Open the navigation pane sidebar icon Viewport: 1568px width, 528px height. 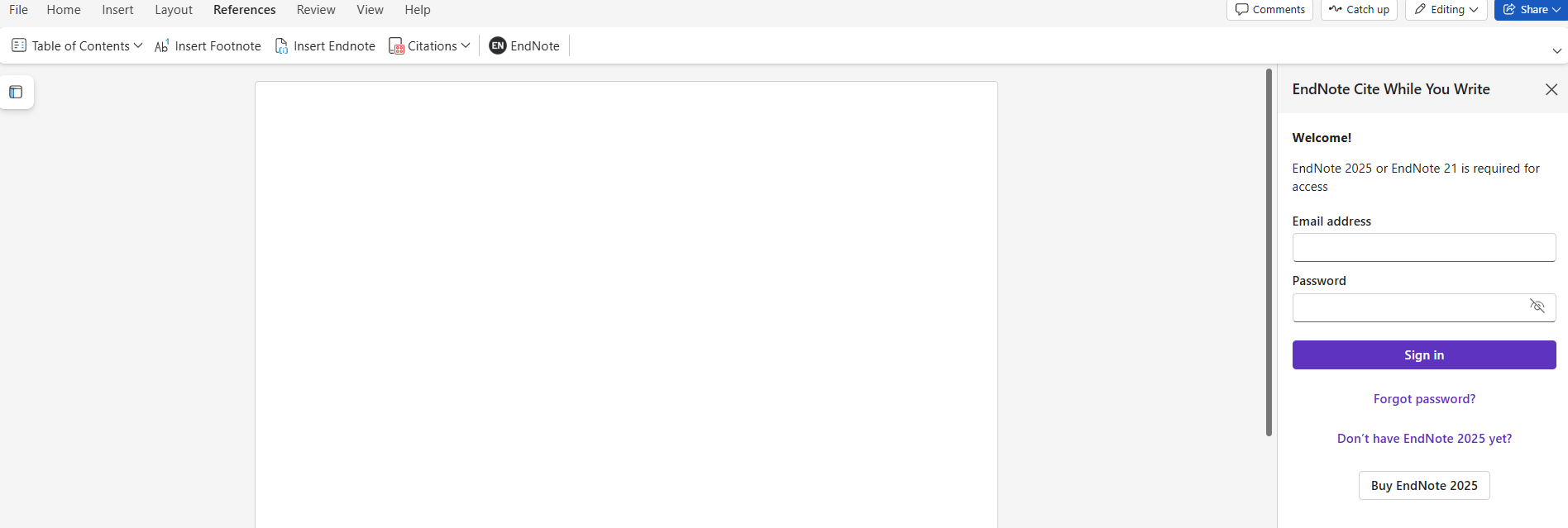click(16, 92)
